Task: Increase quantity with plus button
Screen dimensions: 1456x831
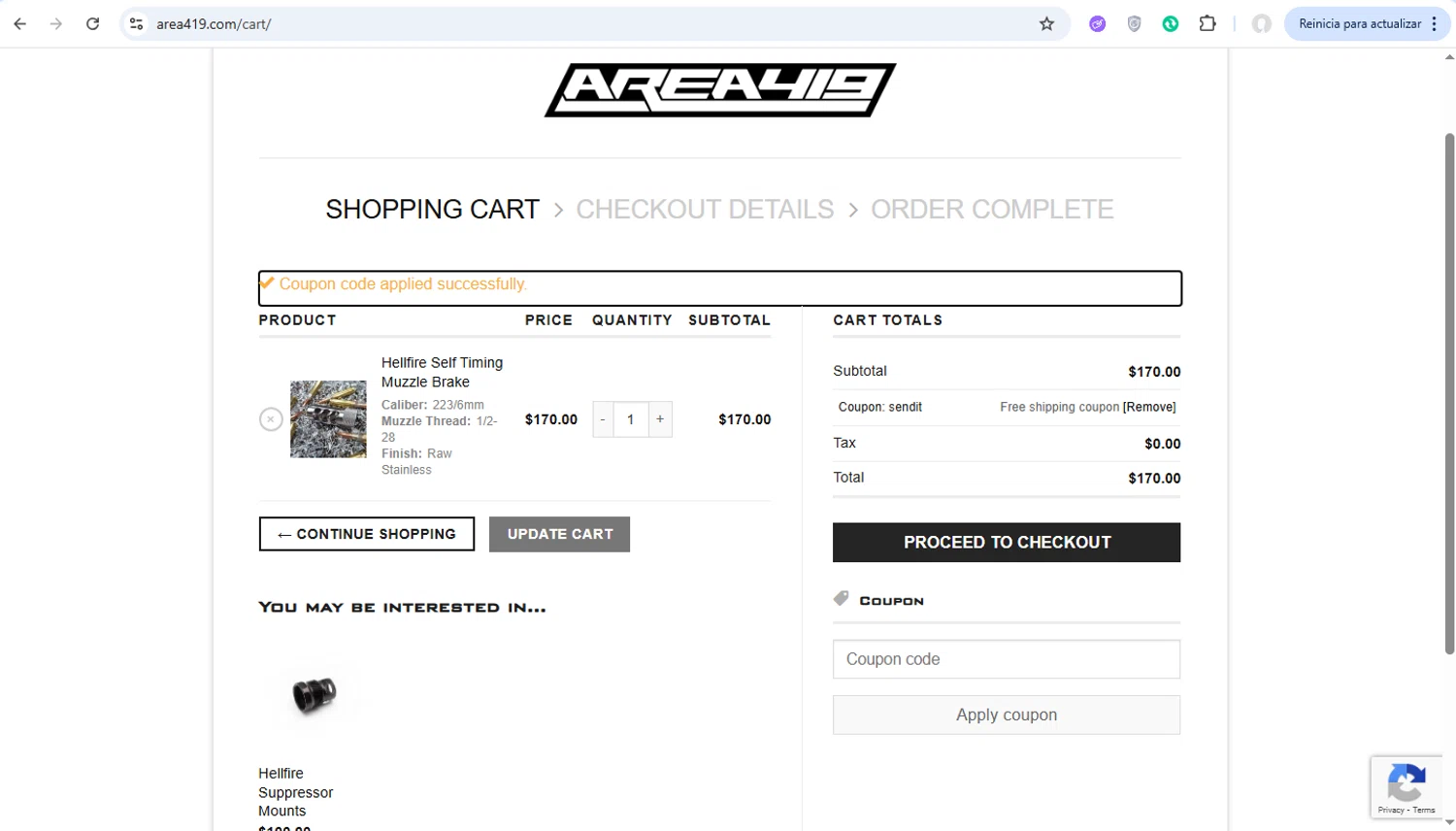Action: (660, 419)
